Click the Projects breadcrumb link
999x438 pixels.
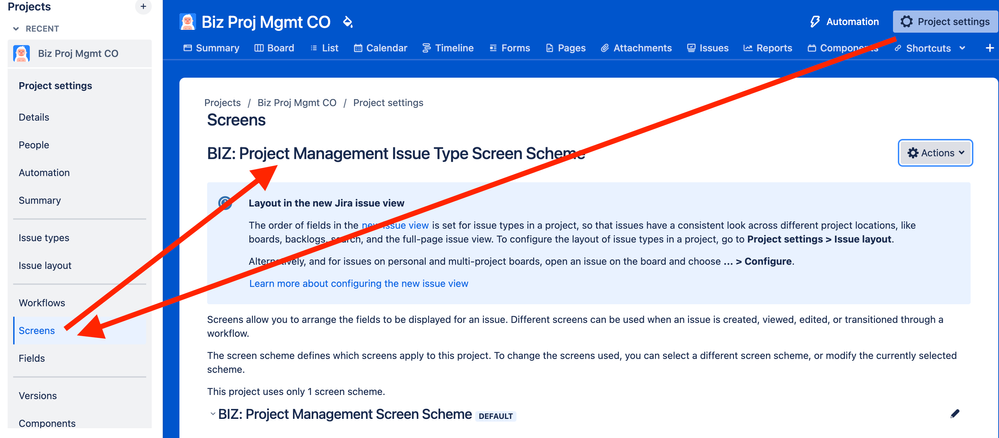click(222, 103)
